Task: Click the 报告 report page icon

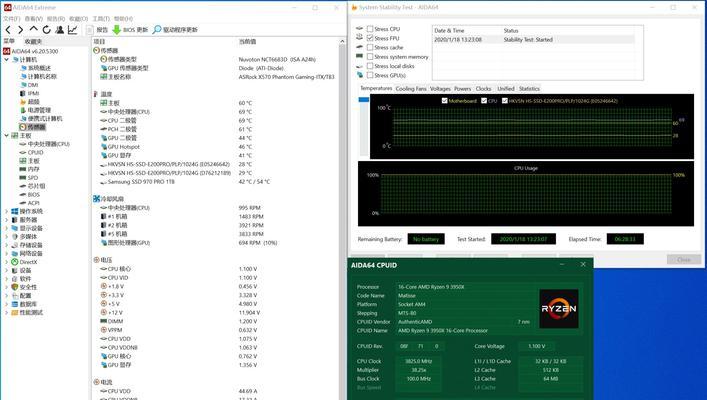Action: tap(90, 30)
